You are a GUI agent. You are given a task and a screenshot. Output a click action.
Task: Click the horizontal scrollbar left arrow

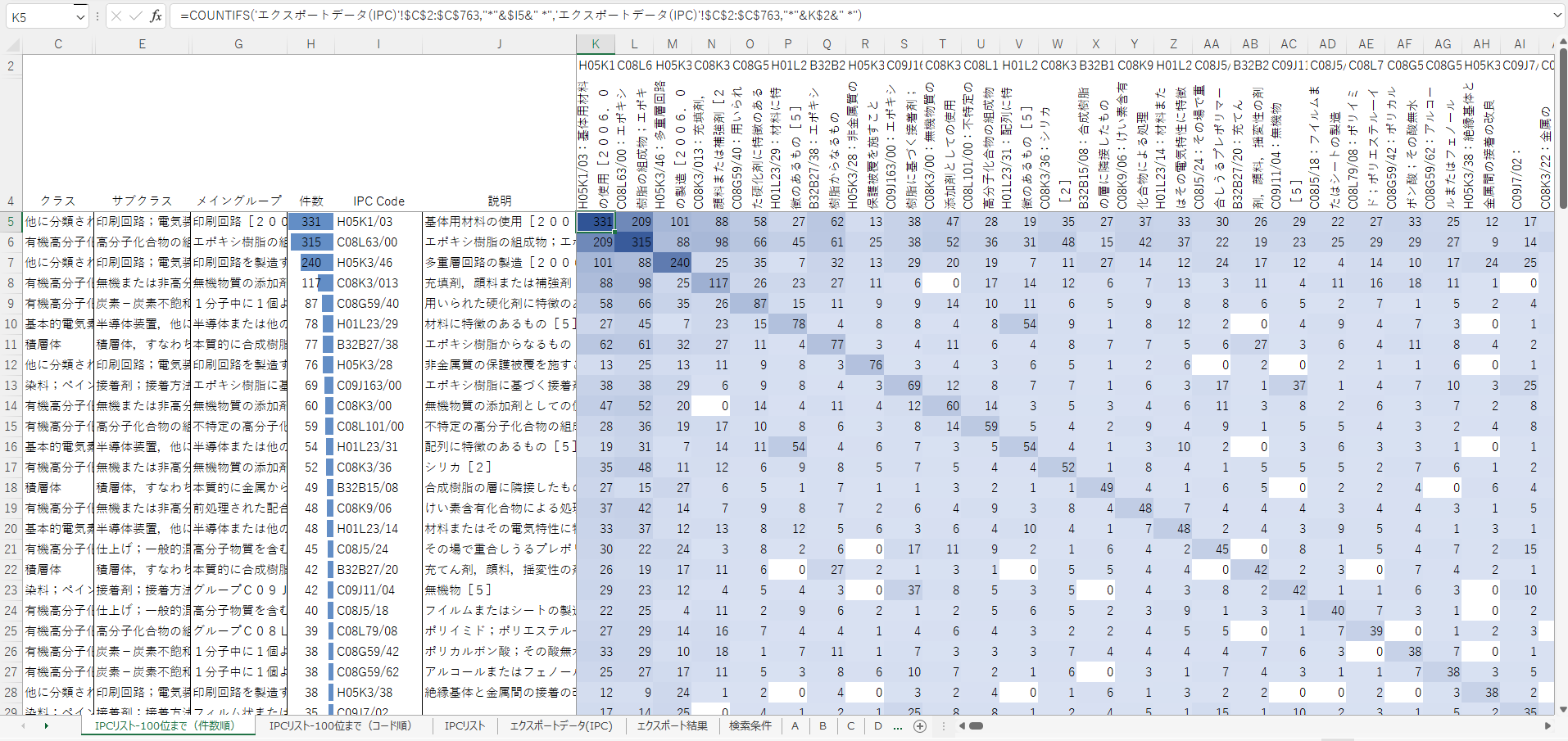tap(963, 726)
